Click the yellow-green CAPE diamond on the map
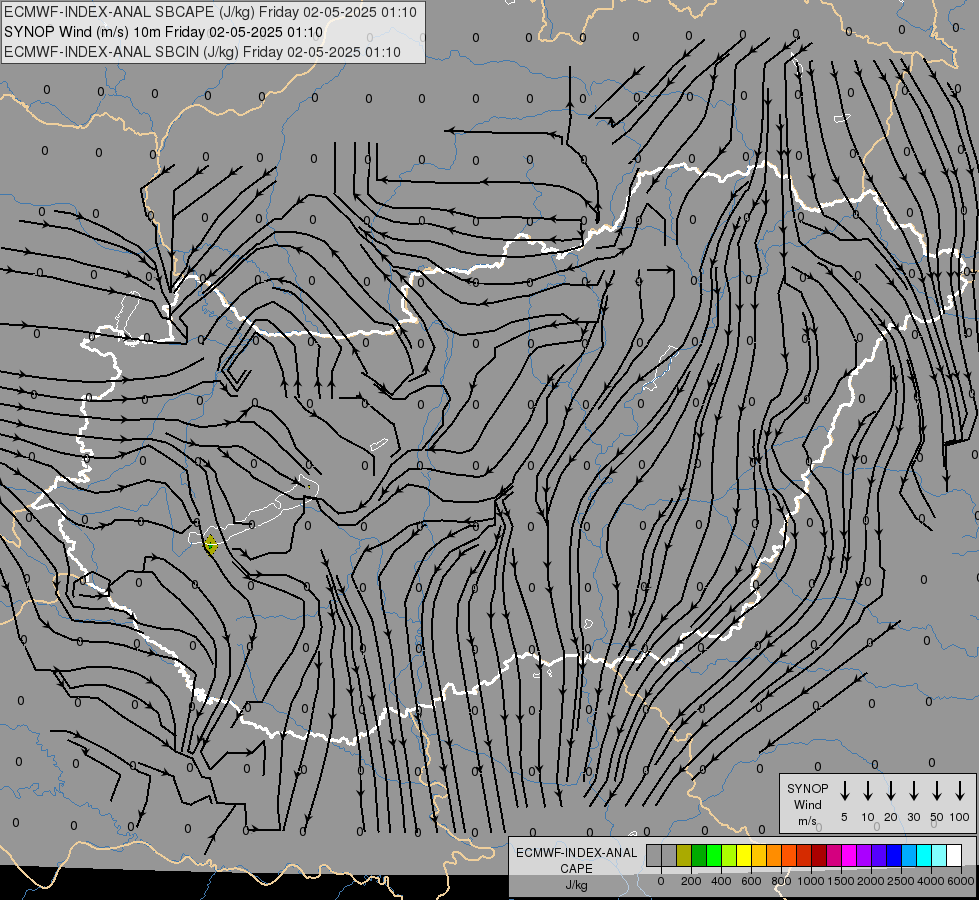Viewport: 979px width, 900px height. click(x=211, y=545)
